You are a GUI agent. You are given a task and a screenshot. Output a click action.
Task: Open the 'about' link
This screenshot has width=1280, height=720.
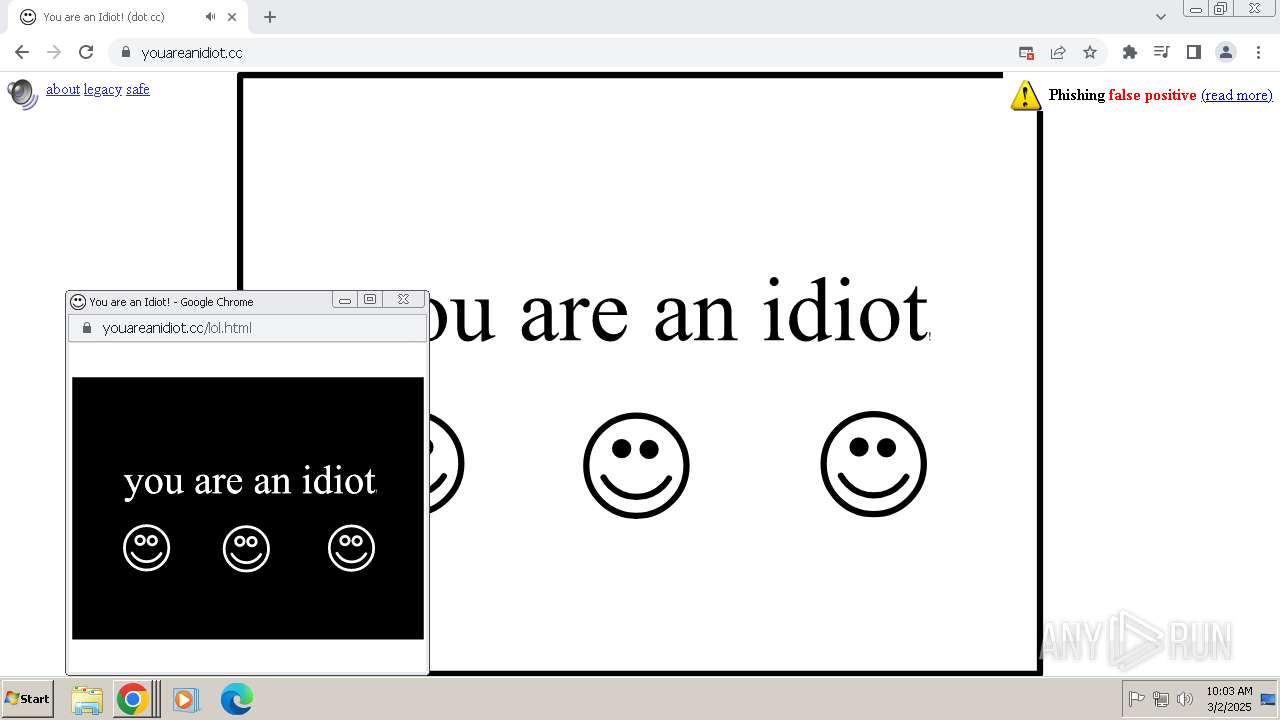[63, 89]
